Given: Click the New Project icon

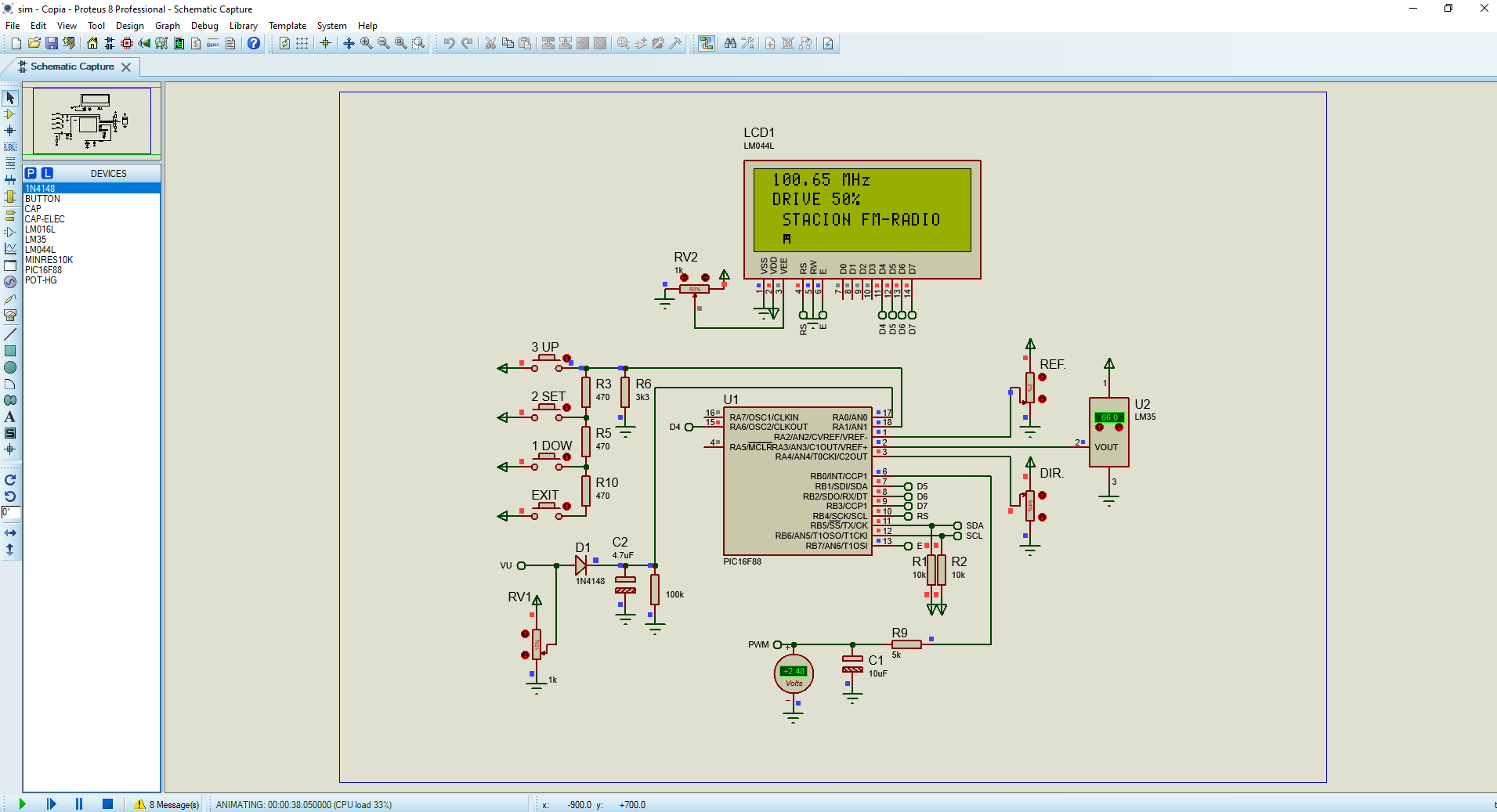Looking at the screenshot, I should [x=16, y=44].
